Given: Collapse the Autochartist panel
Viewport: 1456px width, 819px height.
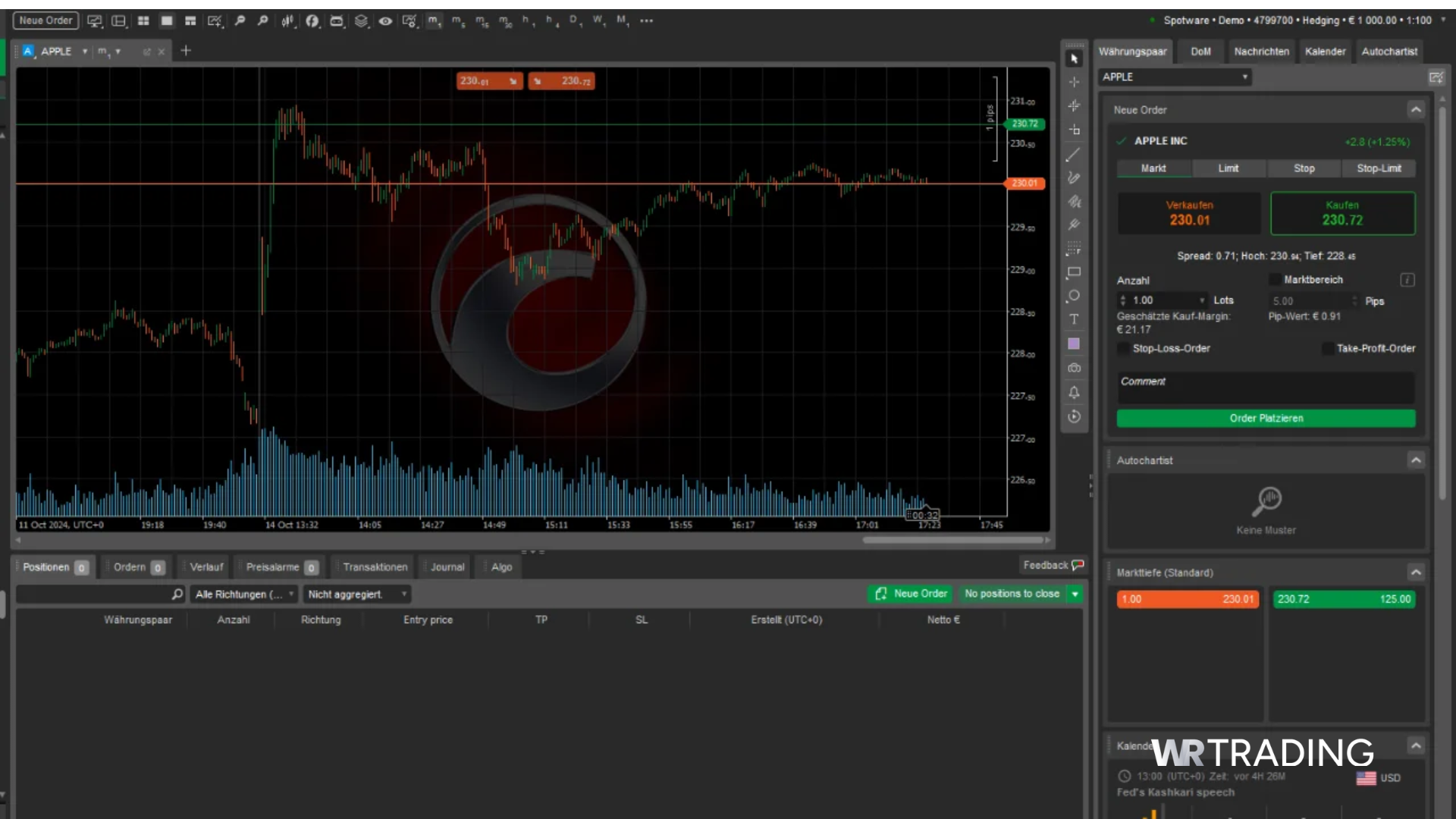Looking at the screenshot, I should point(1415,460).
